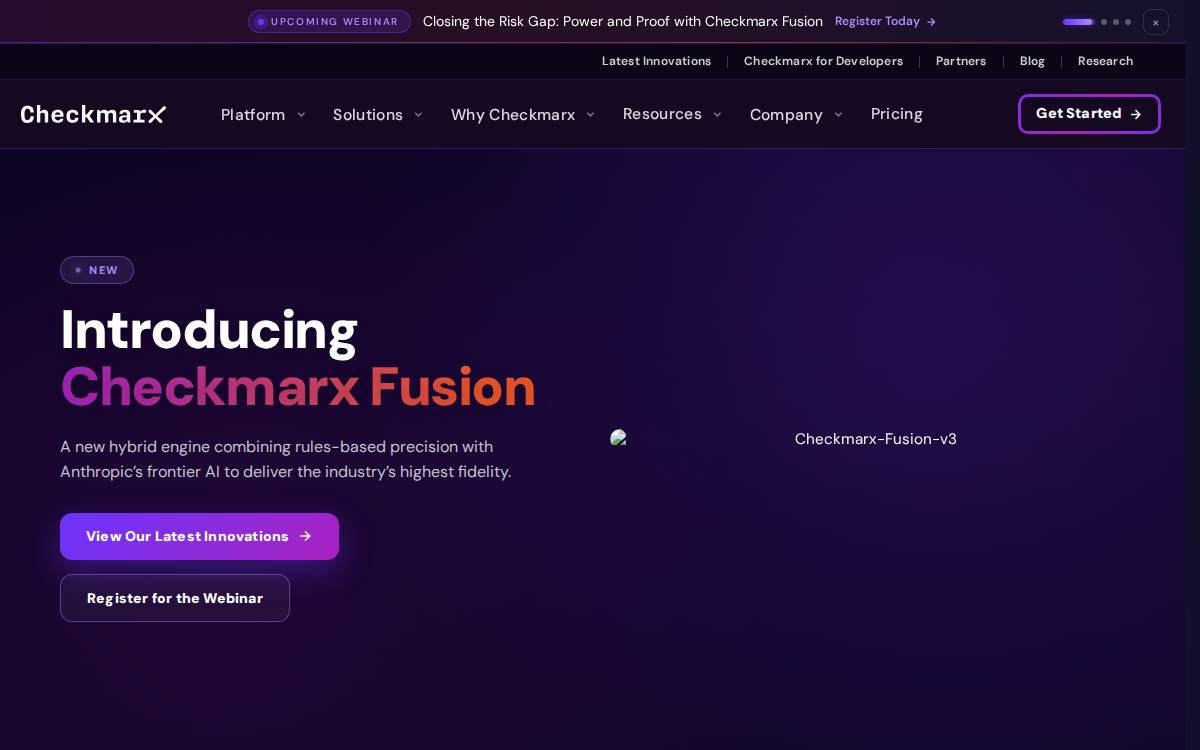Open Latest Innovations in the top bar
This screenshot has width=1200, height=750.
click(x=656, y=61)
